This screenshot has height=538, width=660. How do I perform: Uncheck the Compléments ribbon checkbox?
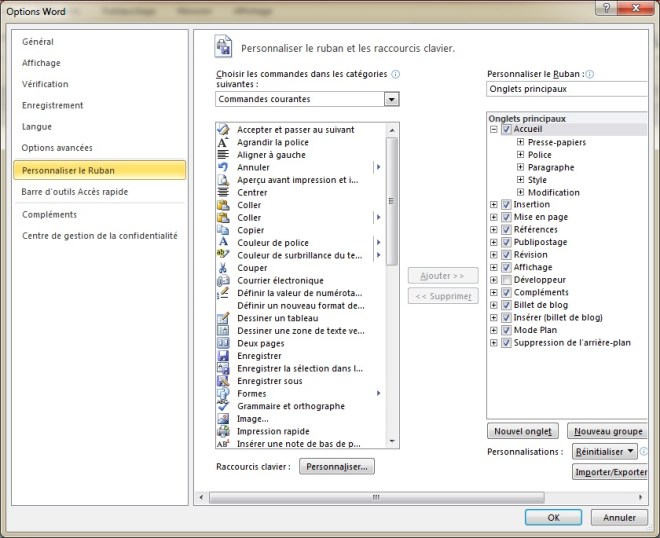tap(506, 293)
